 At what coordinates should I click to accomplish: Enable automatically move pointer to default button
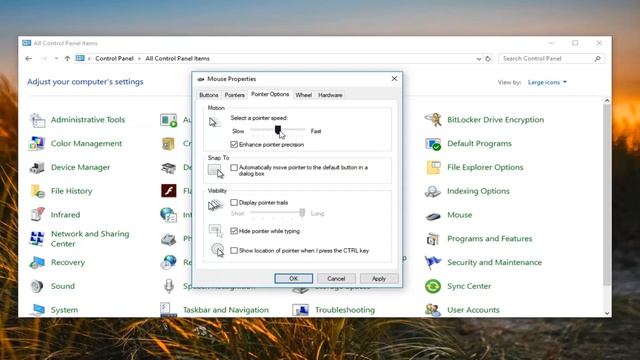234,167
